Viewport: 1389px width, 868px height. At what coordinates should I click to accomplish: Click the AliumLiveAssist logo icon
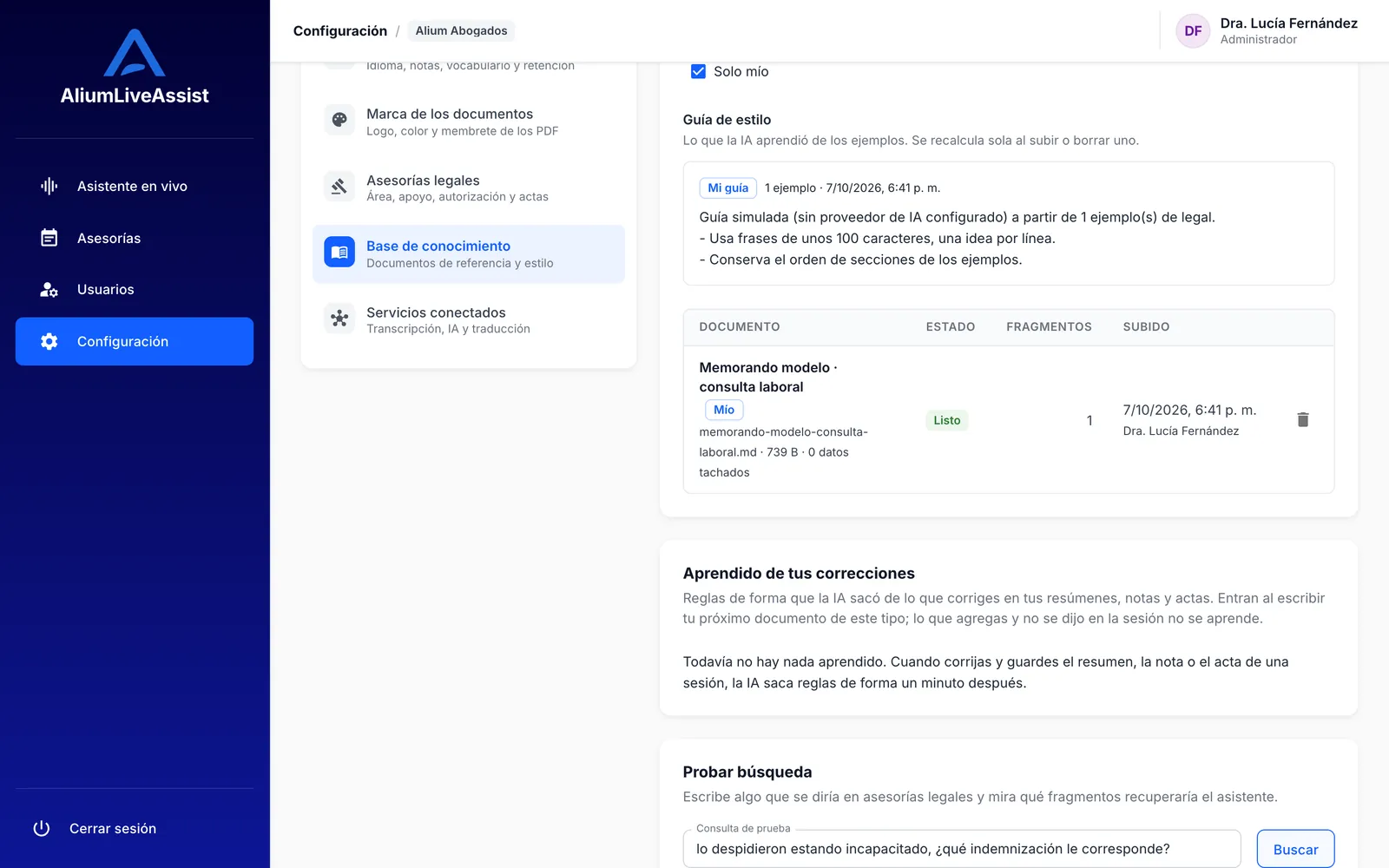(135, 53)
